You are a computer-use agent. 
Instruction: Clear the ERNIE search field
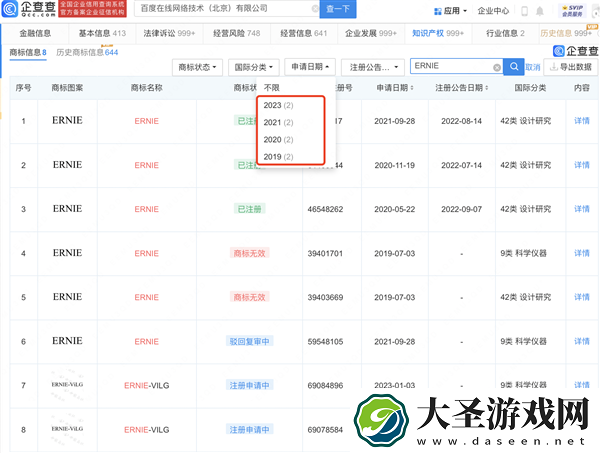(x=497, y=67)
